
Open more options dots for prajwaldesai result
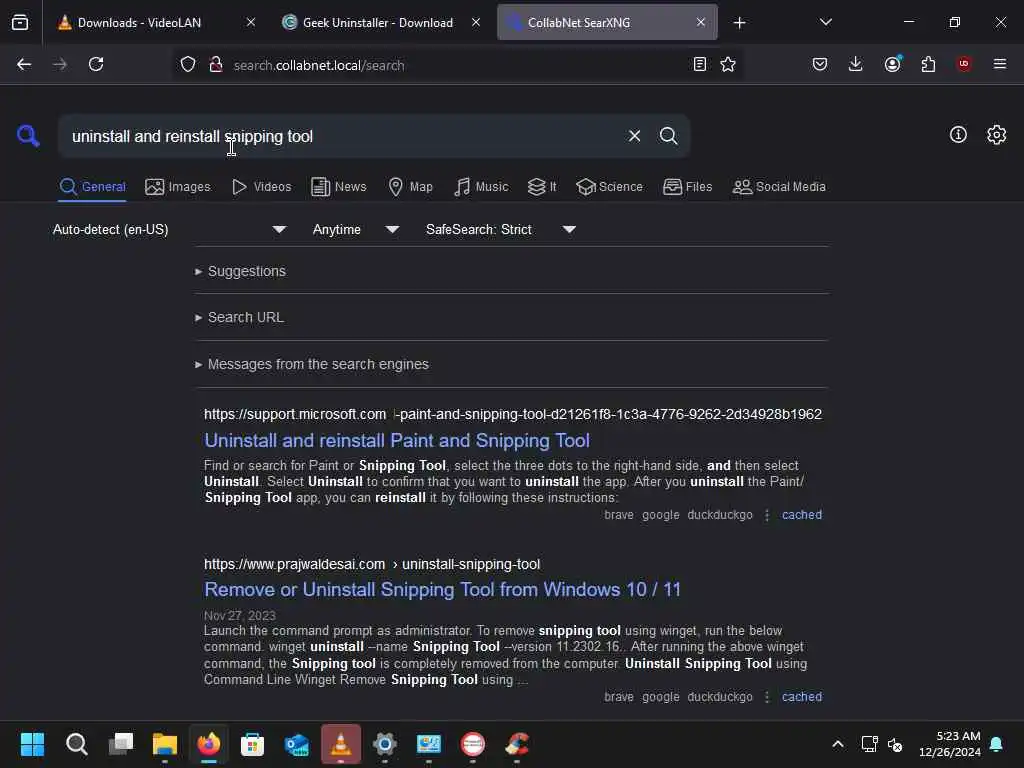(767, 697)
